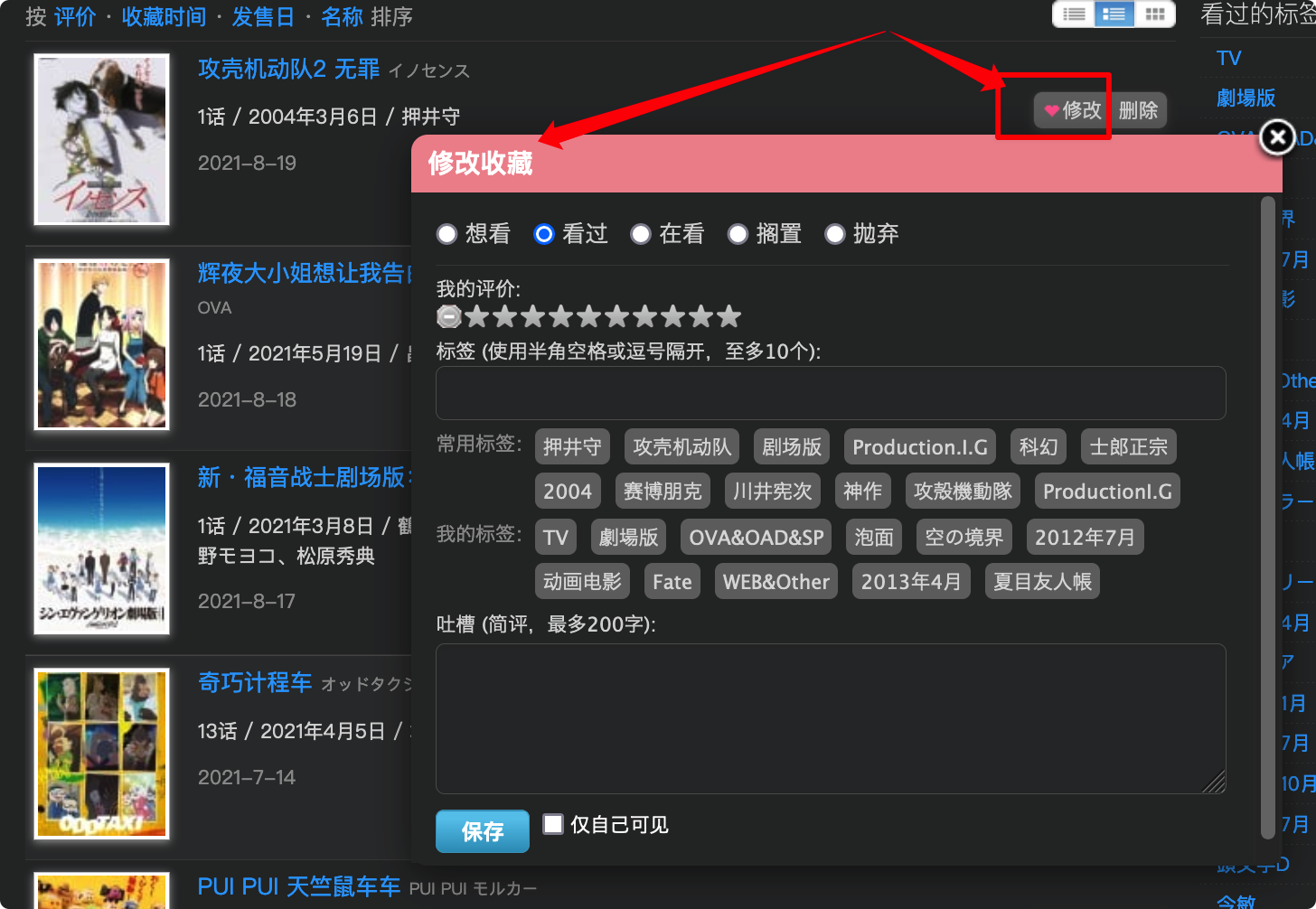Add the 2013年4月 tag

click(x=911, y=582)
